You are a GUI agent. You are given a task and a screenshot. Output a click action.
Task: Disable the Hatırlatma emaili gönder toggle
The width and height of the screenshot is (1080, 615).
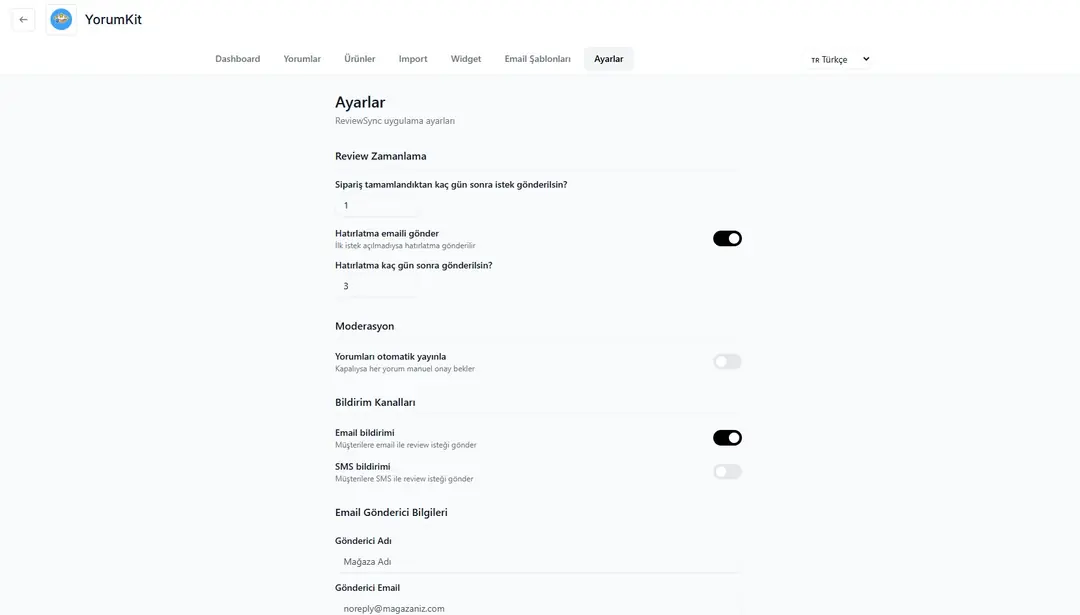(x=727, y=238)
